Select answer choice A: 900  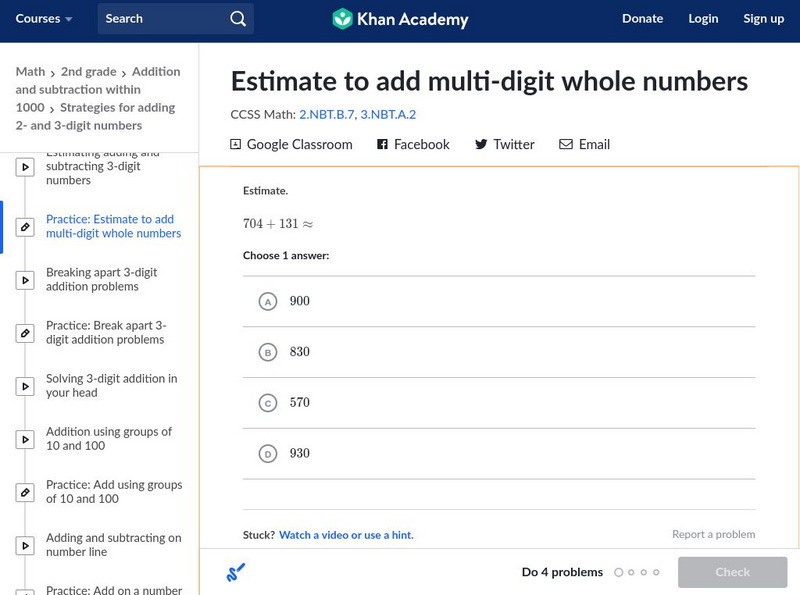[x=267, y=301]
